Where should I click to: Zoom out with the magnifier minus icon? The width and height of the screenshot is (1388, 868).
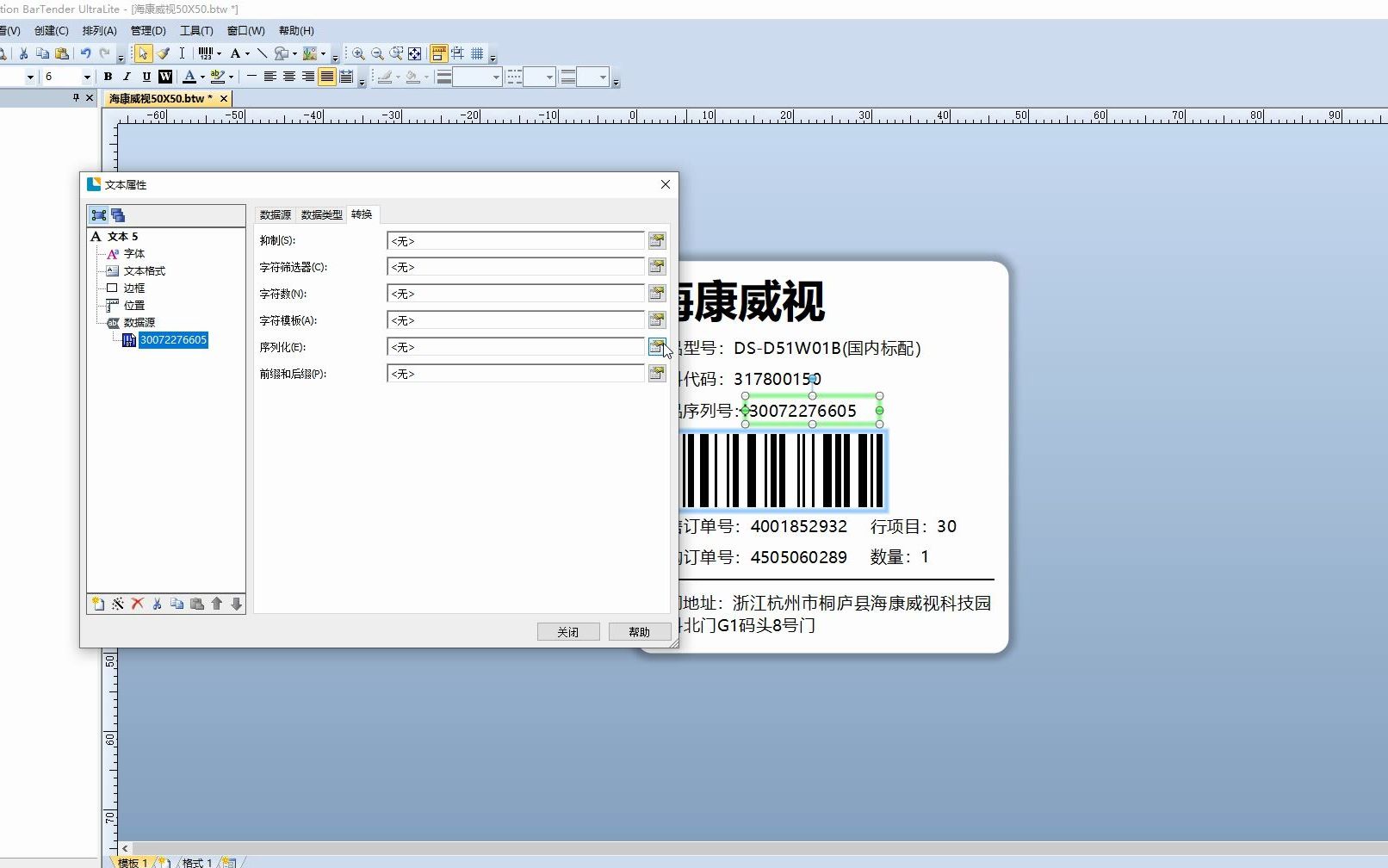pyautogui.click(x=377, y=53)
